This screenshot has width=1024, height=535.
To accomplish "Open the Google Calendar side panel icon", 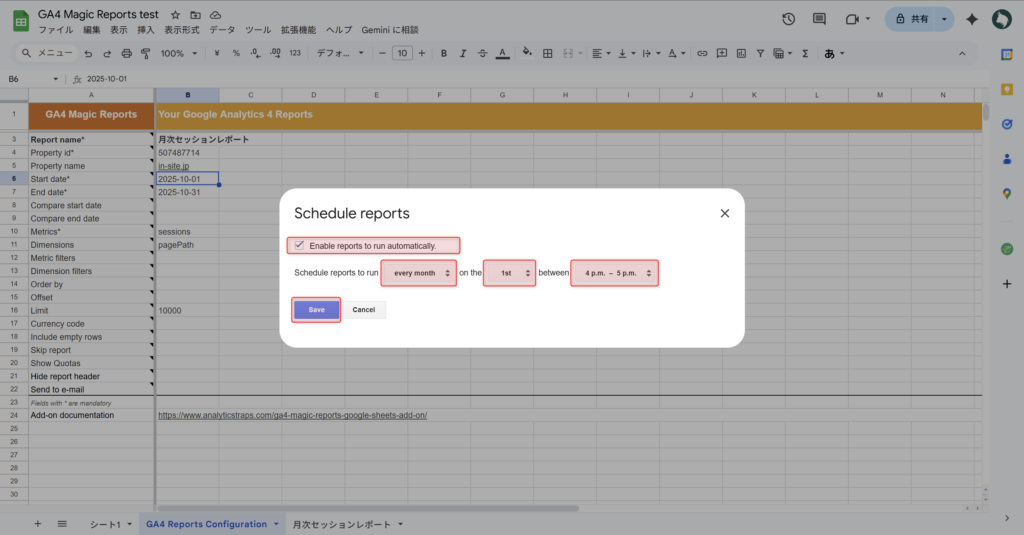I will (1006, 55).
